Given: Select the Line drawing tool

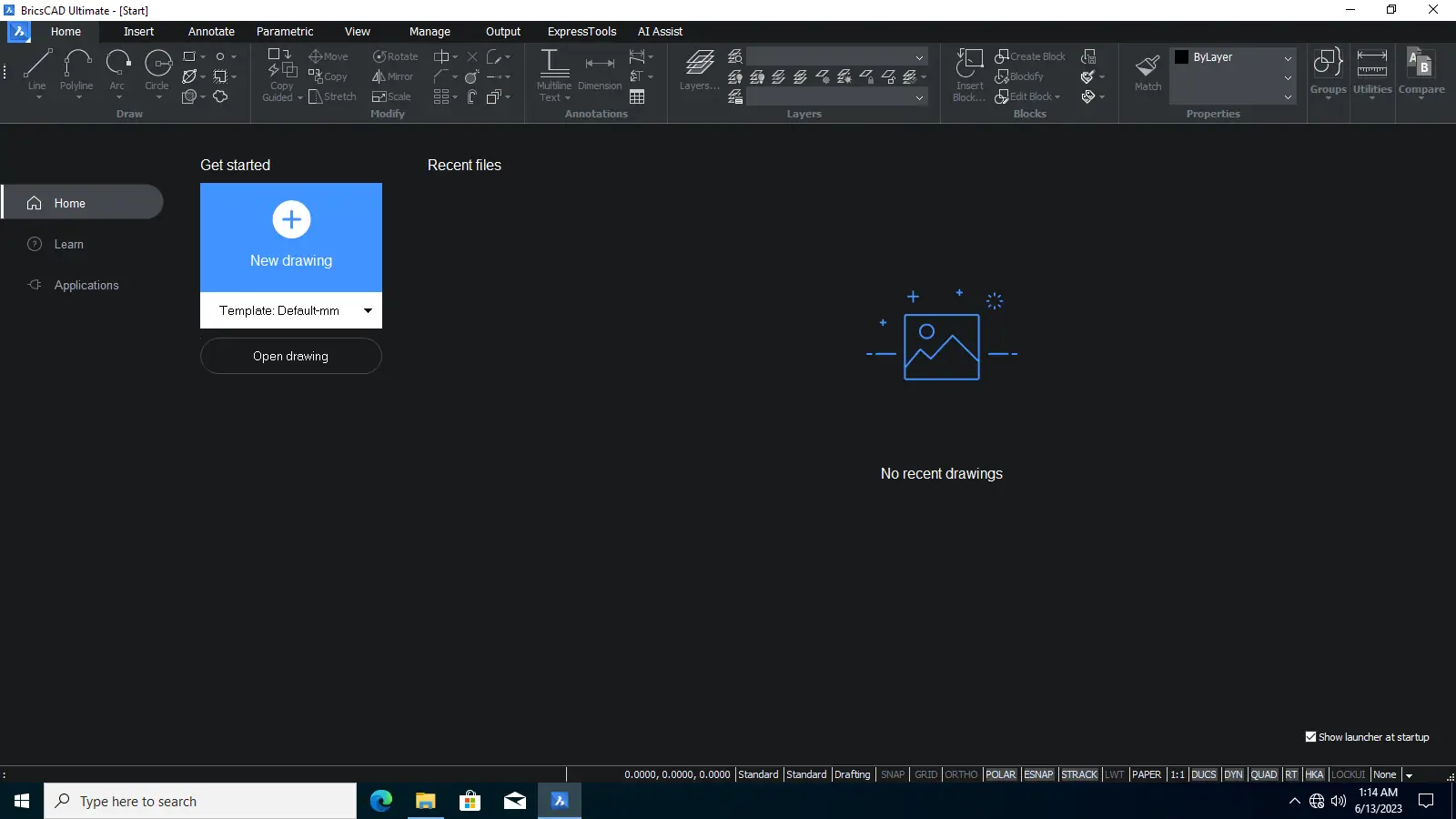Looking at the screenshot, I should pyautogui.click(x=36, y=71).
